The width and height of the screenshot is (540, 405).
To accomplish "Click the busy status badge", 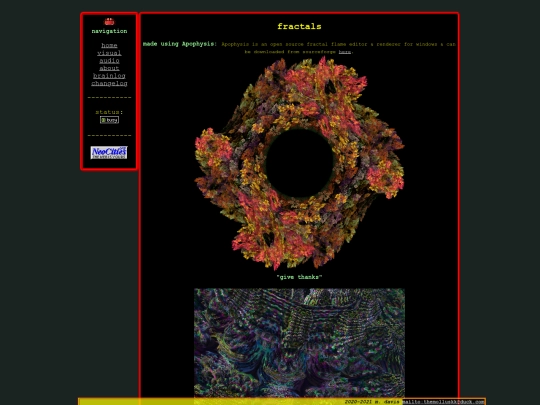I will pos(110,120).
